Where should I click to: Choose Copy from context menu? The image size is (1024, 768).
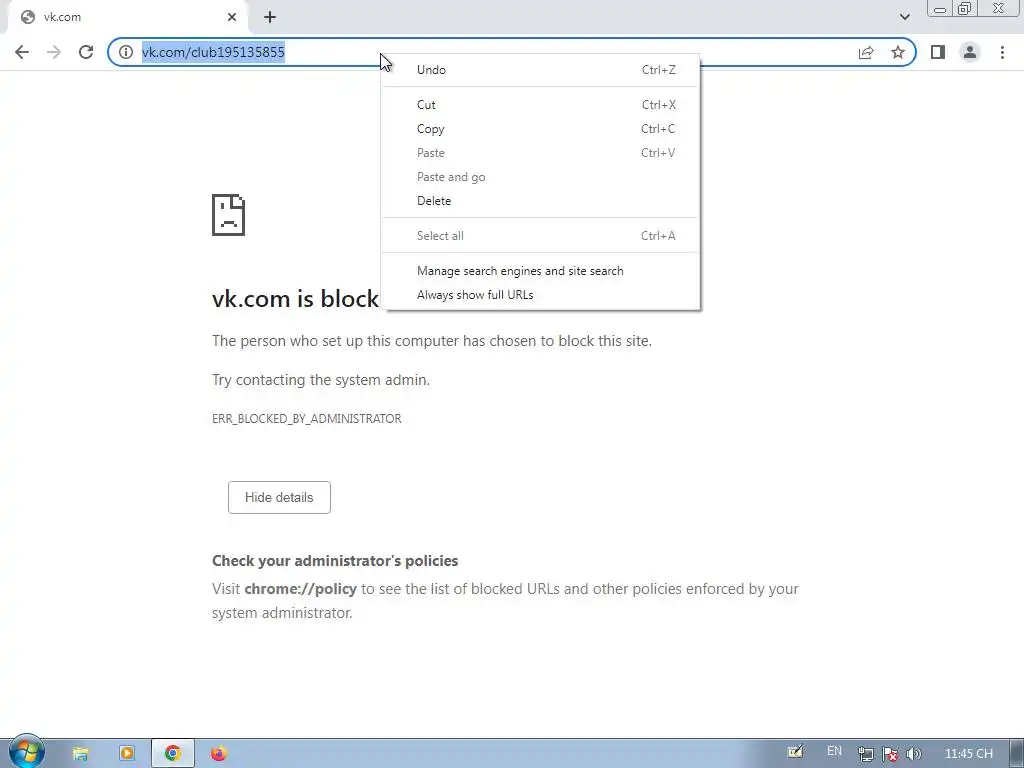(541, 129)
